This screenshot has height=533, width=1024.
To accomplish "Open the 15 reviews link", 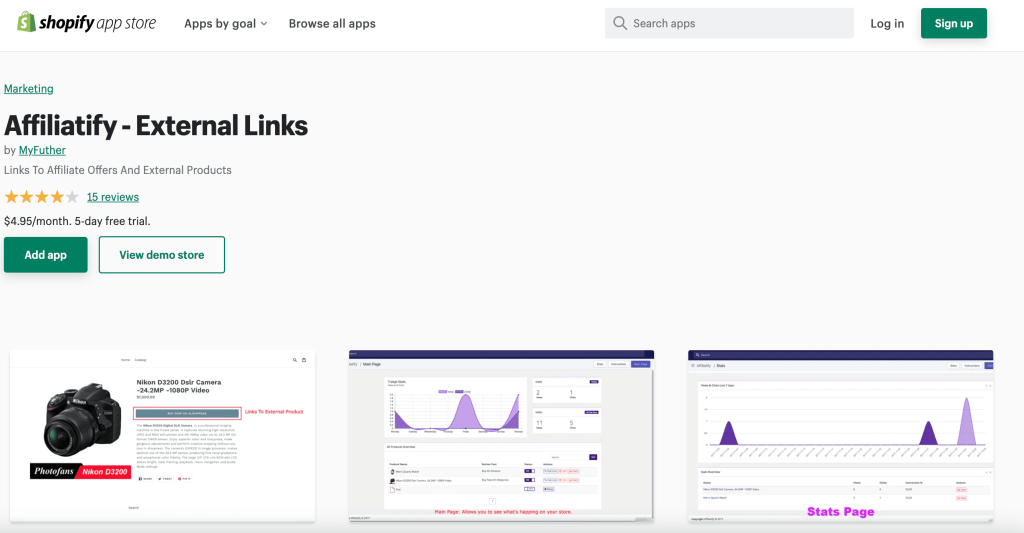I will click(x=113, y=197).
